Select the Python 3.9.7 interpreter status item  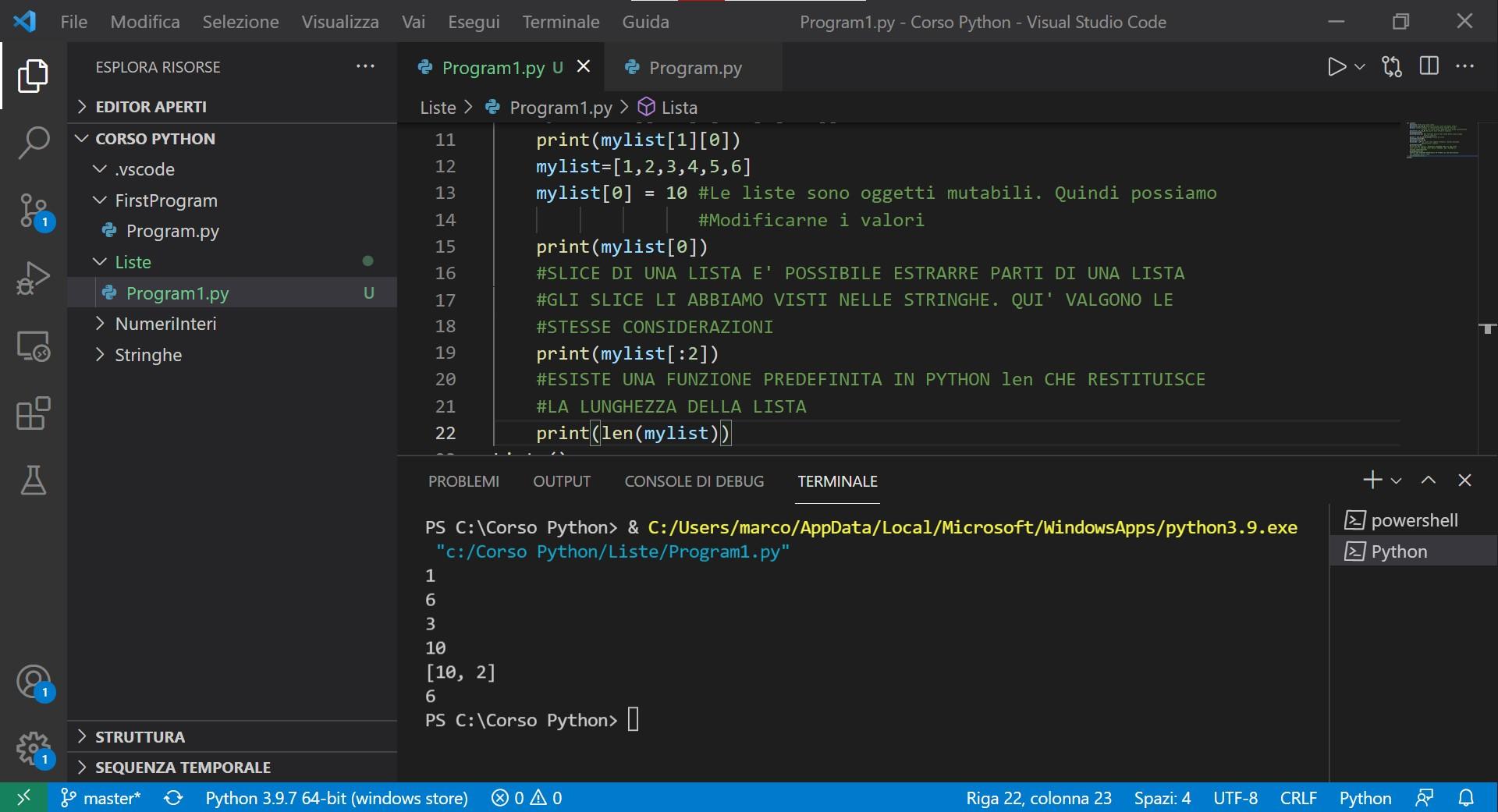[336, 798]
